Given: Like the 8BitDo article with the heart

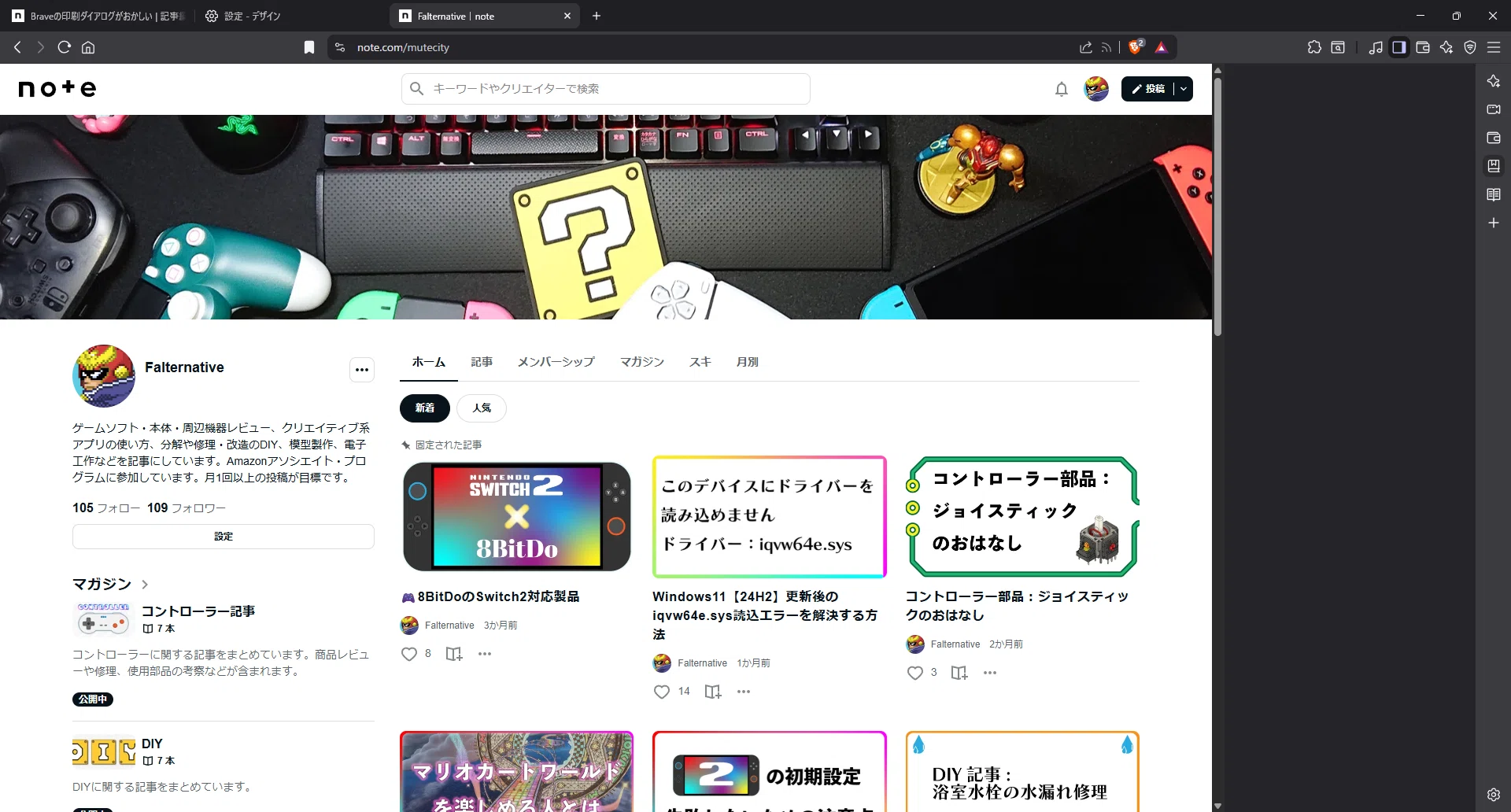Looking at the screenshot, I should click(x=409, y=654).
